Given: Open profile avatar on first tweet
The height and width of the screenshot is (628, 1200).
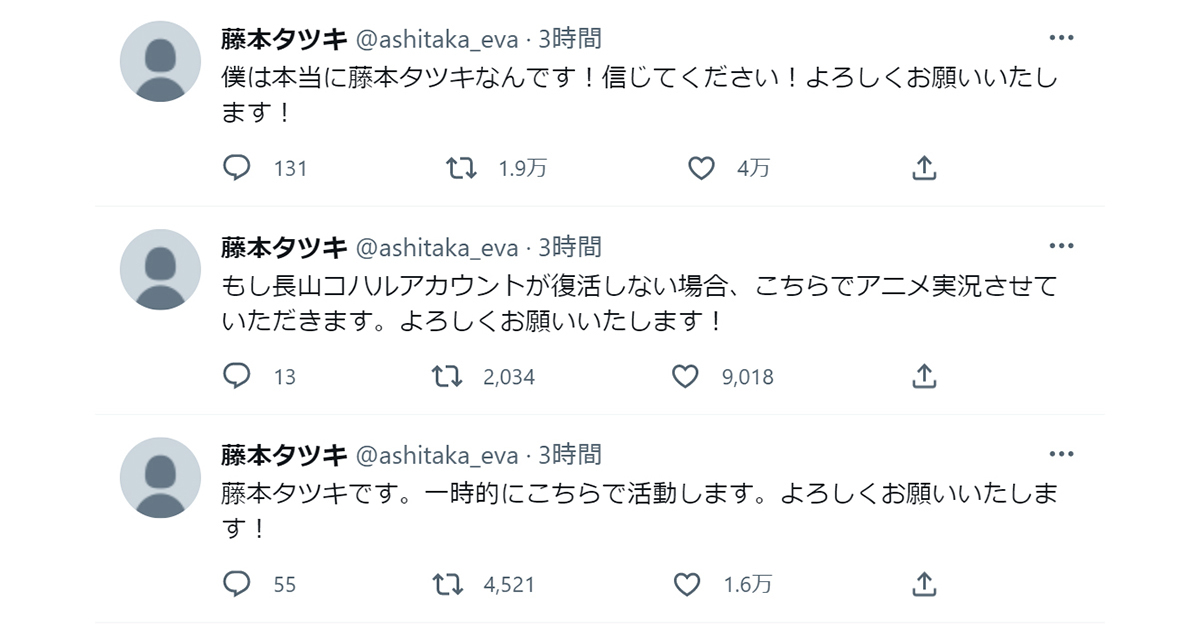Looking at the screenshot, I should tap(160, 61).
